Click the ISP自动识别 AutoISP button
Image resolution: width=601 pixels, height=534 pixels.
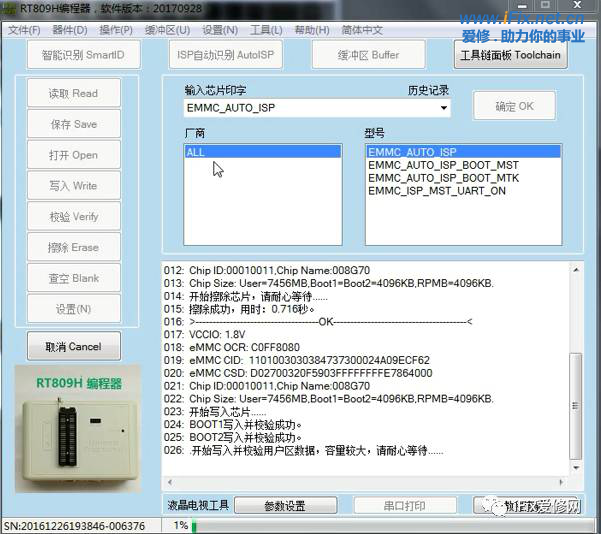(x=225, y=55)
